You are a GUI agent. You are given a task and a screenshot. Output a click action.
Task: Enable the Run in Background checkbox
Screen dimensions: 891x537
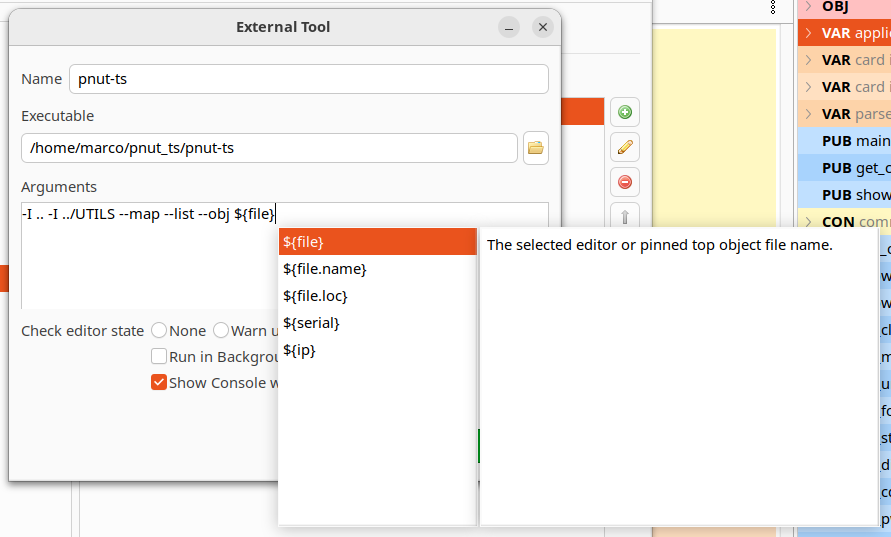[159, 356]
